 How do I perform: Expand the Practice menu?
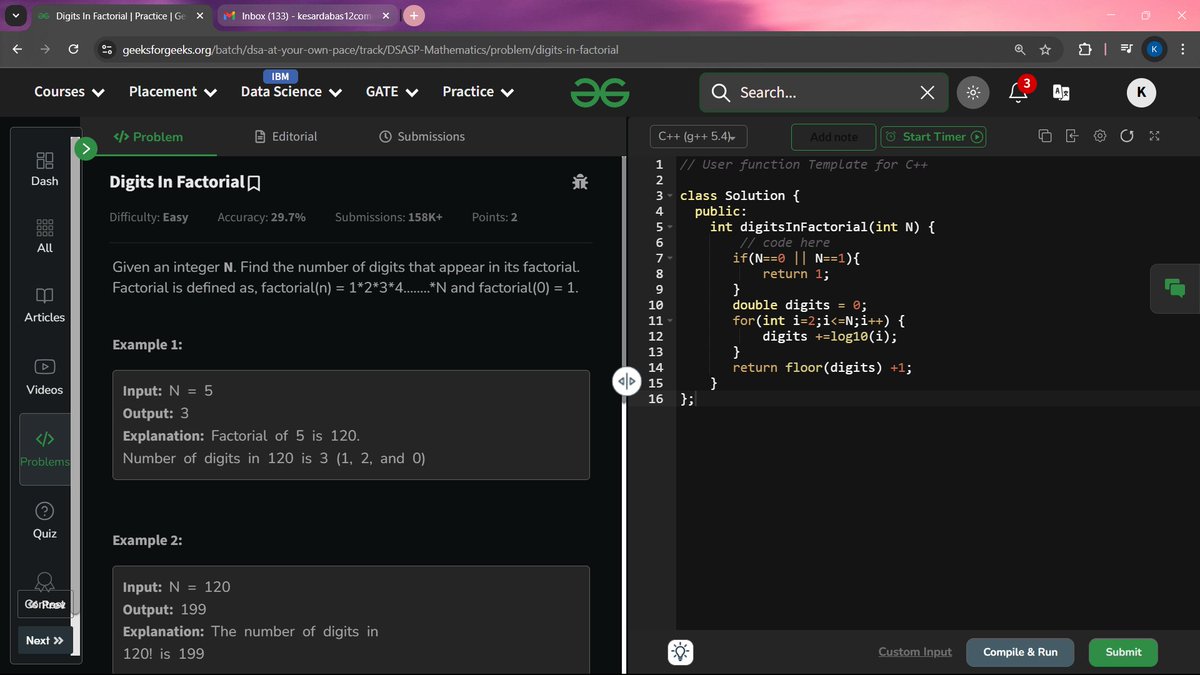click(478, 91)
